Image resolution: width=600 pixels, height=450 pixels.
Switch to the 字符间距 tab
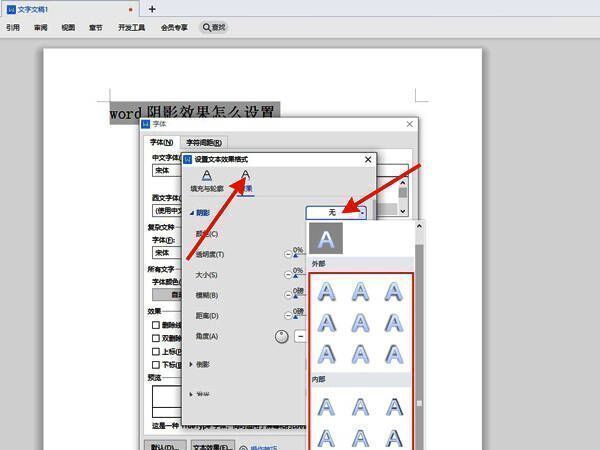(x=205, y=143)
